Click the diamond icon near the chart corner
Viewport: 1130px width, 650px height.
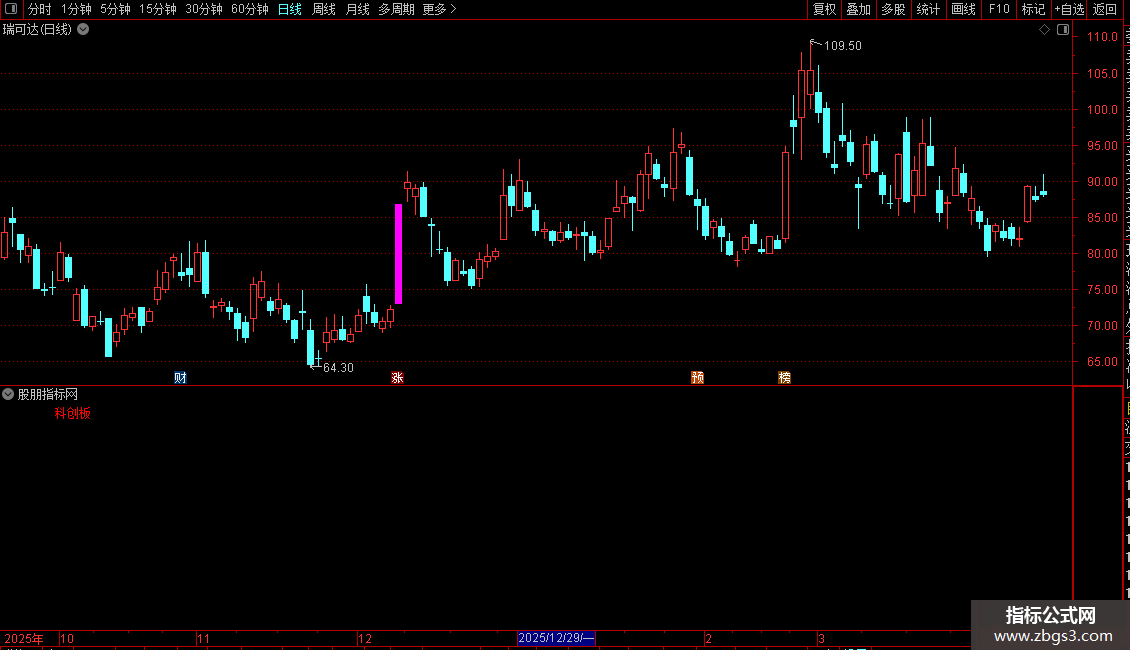click(x=1044, y=30)
